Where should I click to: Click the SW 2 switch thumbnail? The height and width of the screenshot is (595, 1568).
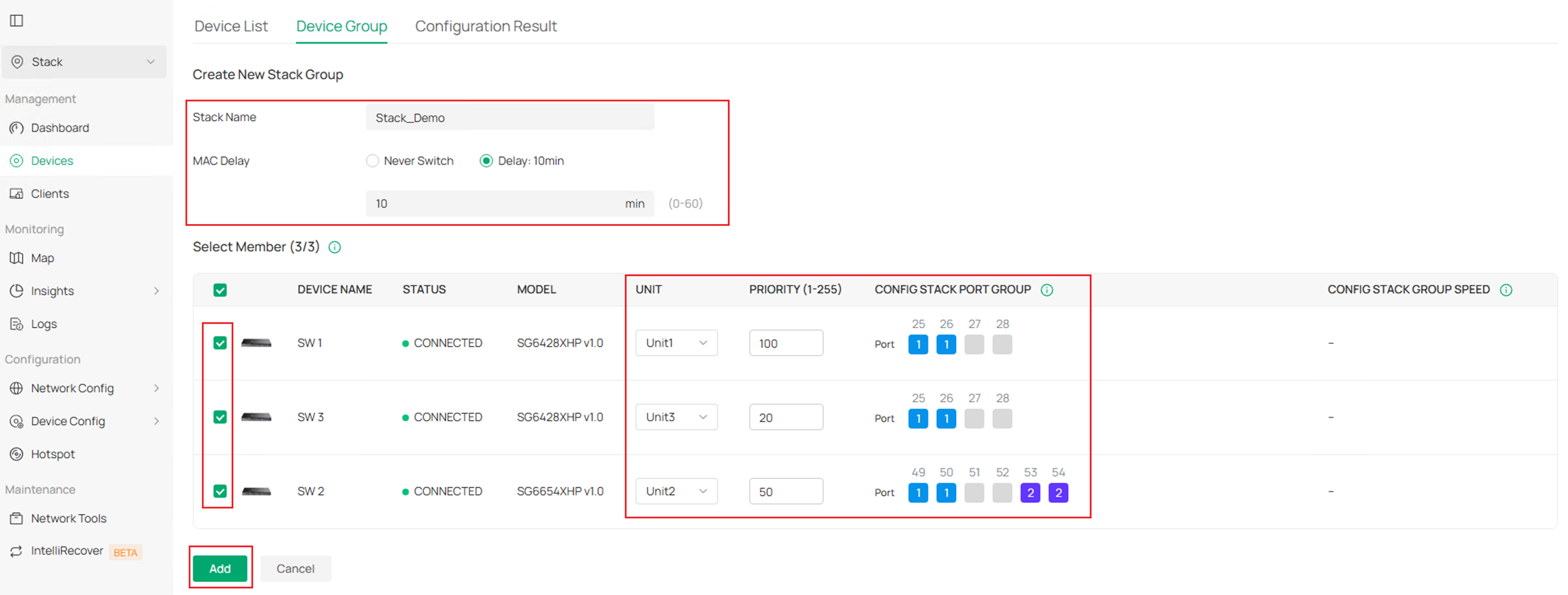(x=256, y=492)
